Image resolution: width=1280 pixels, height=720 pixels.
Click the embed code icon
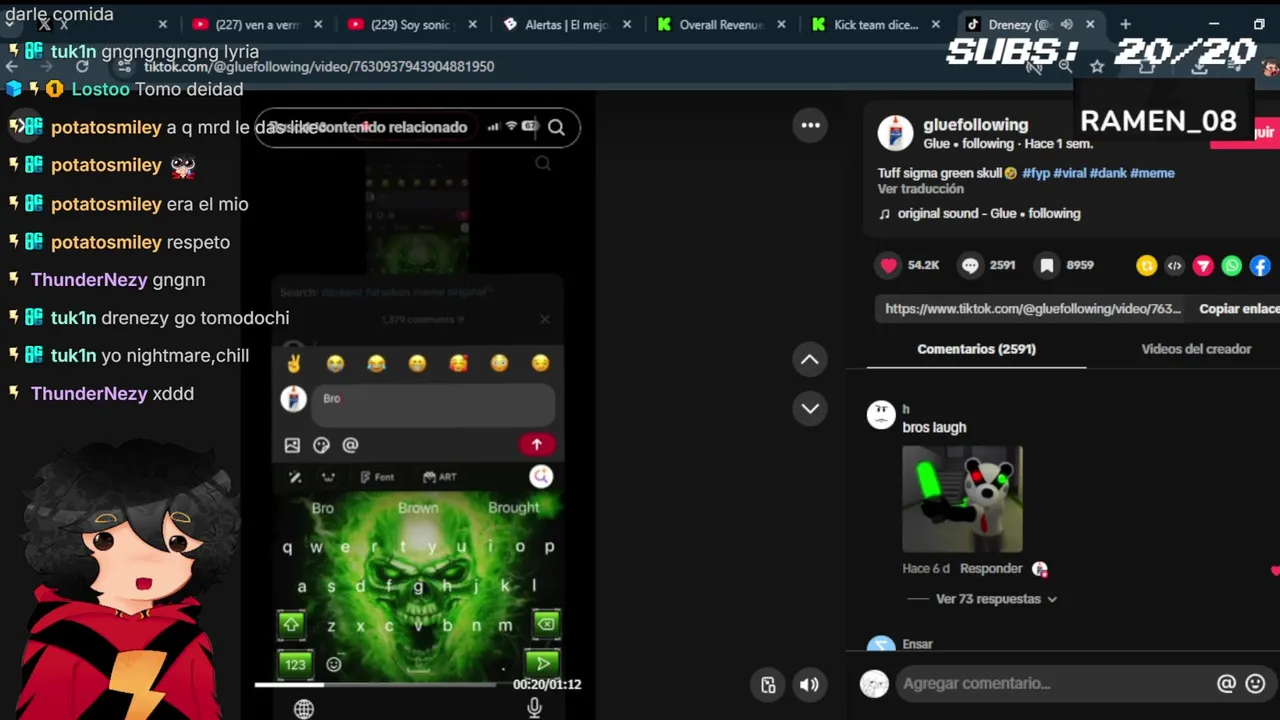[x=1175, y=265]
